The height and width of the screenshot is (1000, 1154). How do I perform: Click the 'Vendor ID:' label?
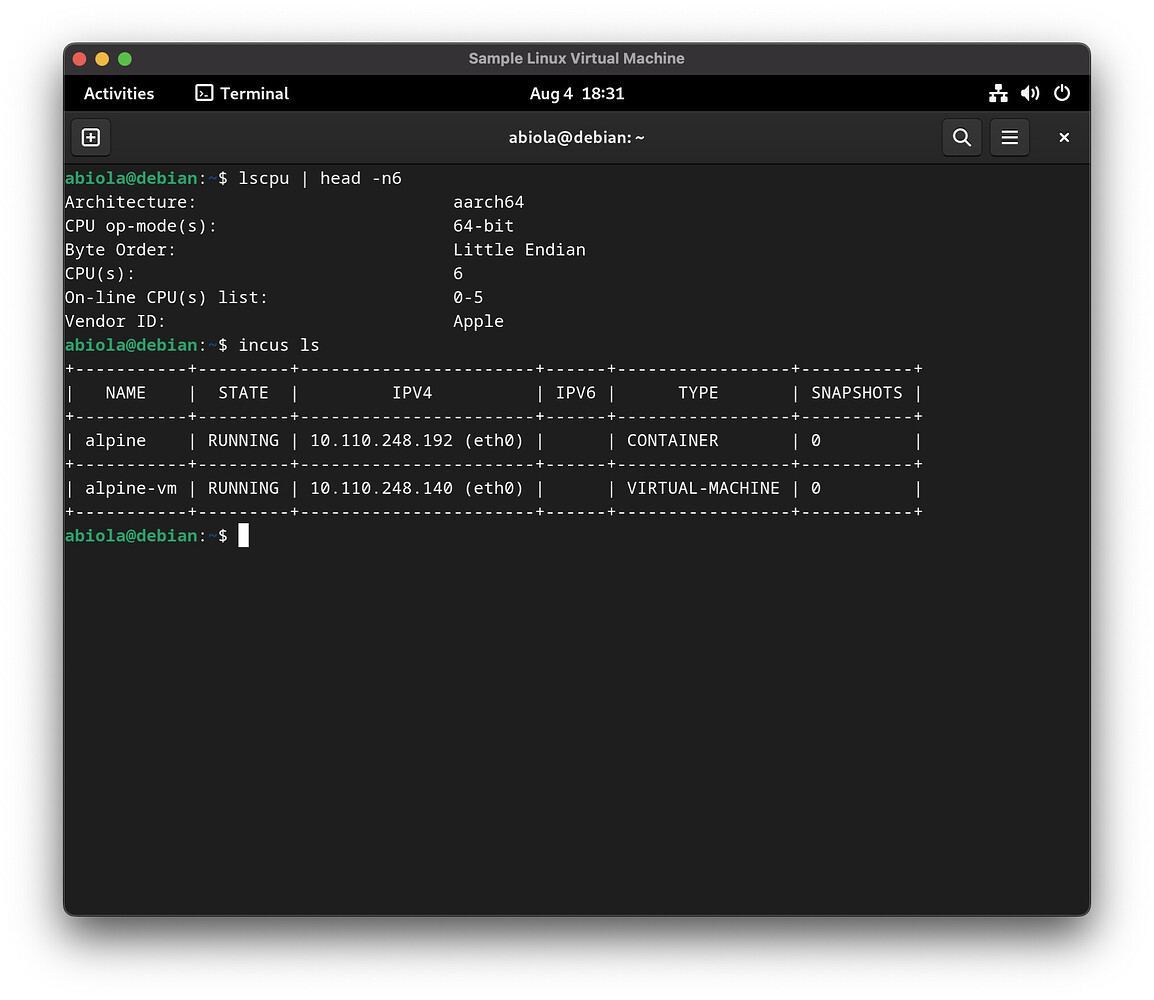(115, 322)
